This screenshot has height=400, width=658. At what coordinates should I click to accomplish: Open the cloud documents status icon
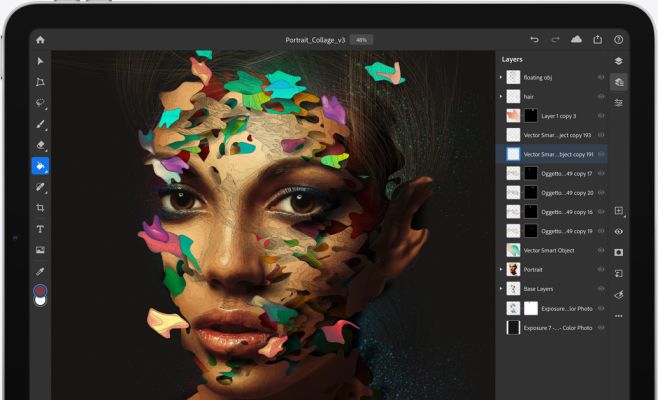[576, 39]
